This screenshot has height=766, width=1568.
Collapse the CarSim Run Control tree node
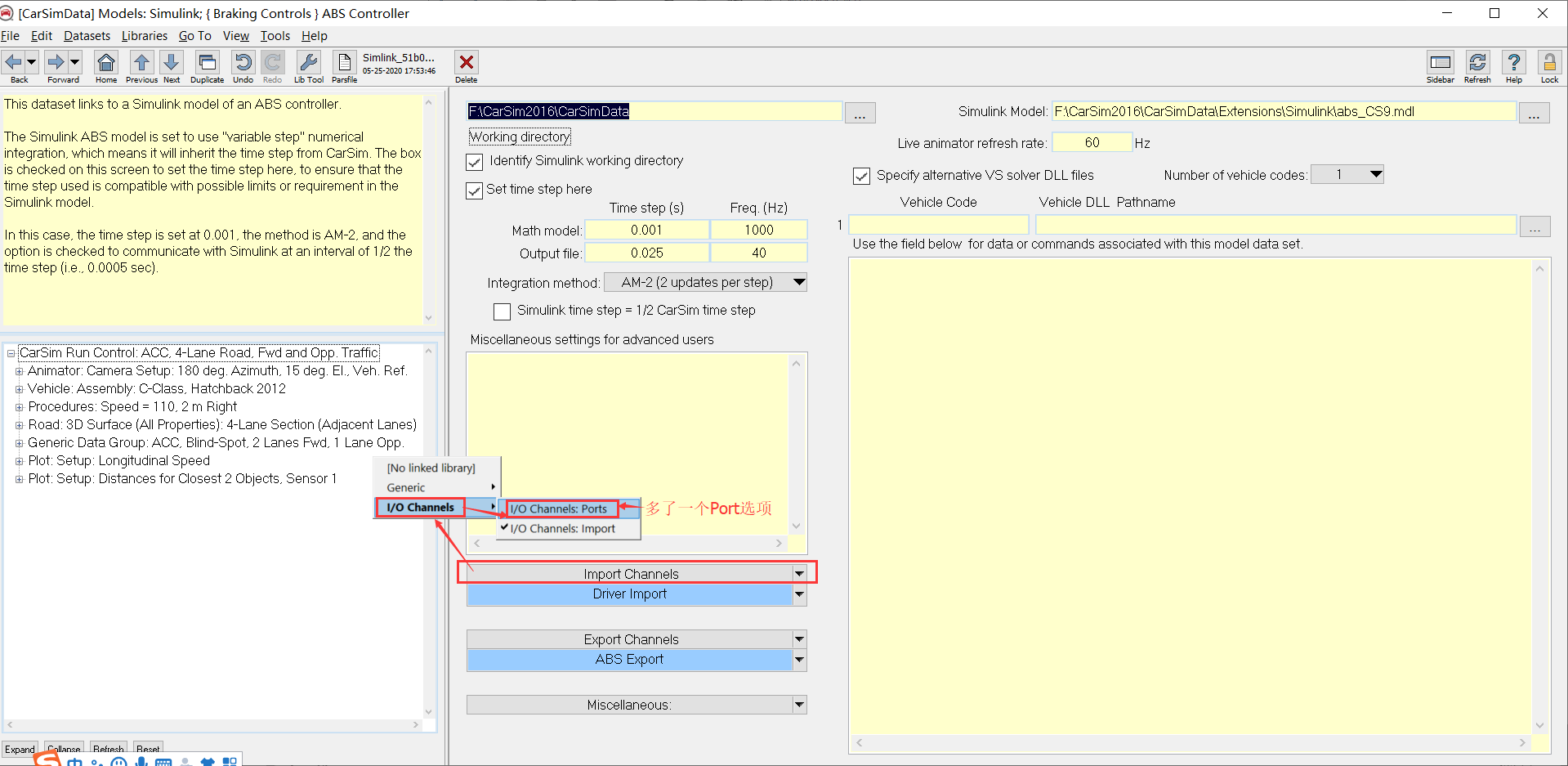click(11, 353)
